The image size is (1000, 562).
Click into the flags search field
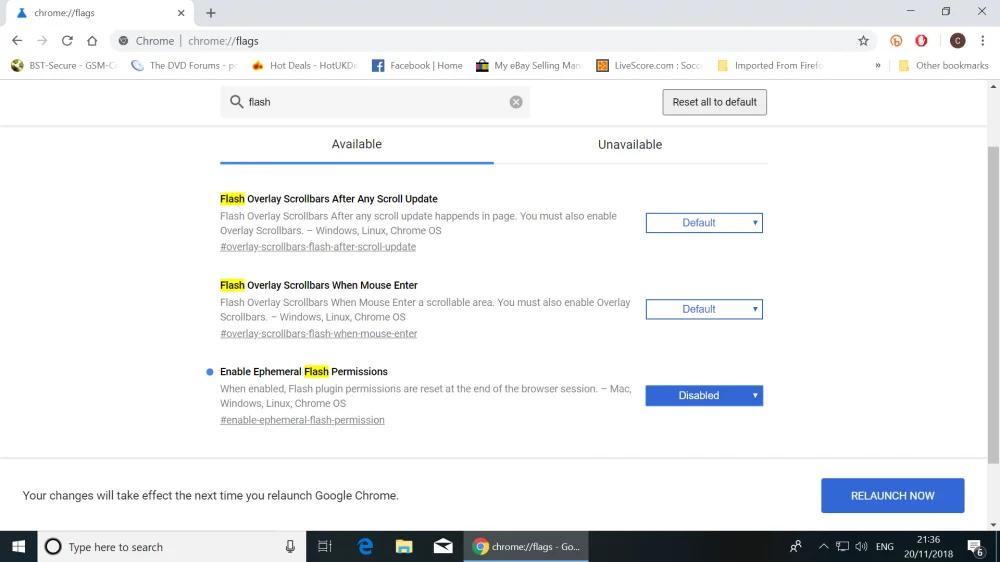[x=375, y=102]
